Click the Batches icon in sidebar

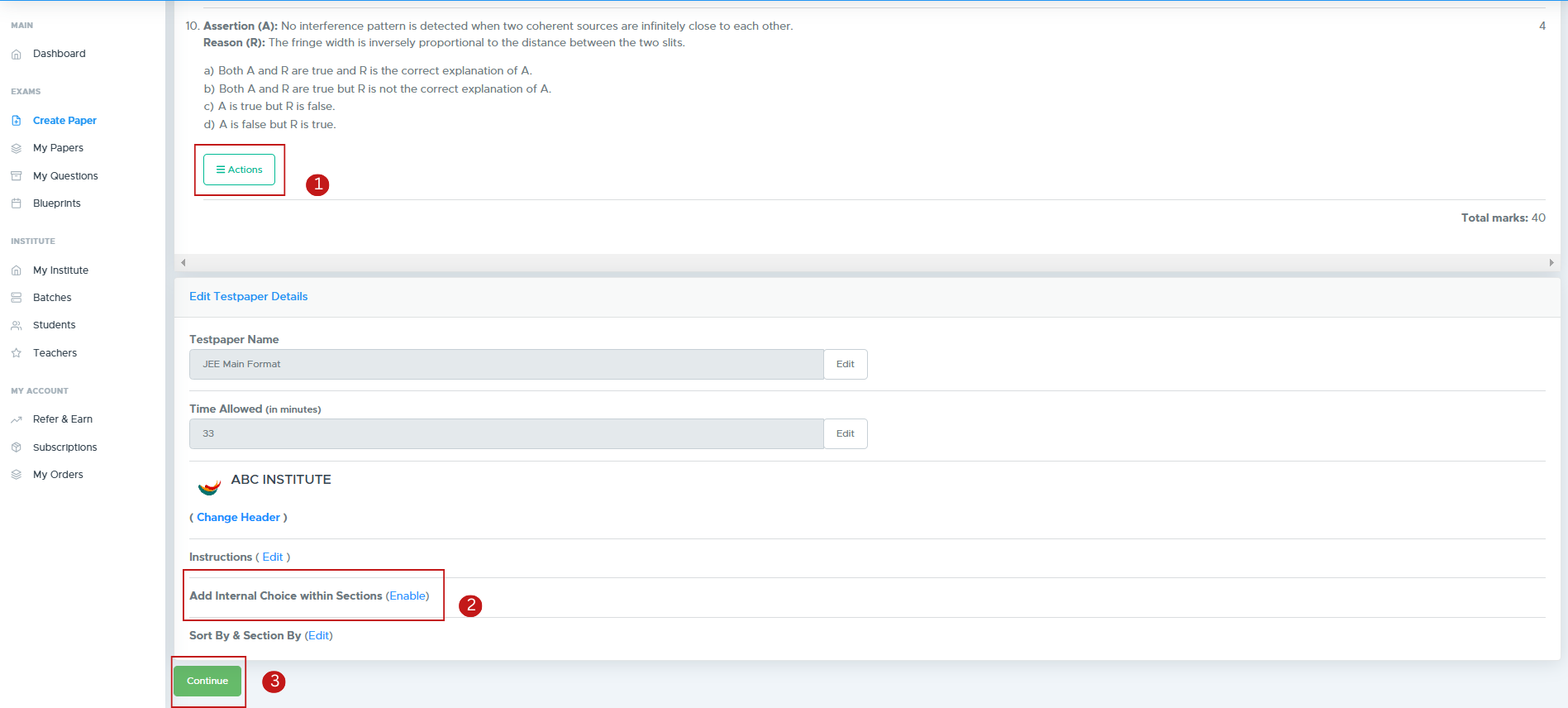tap(16, 298)
